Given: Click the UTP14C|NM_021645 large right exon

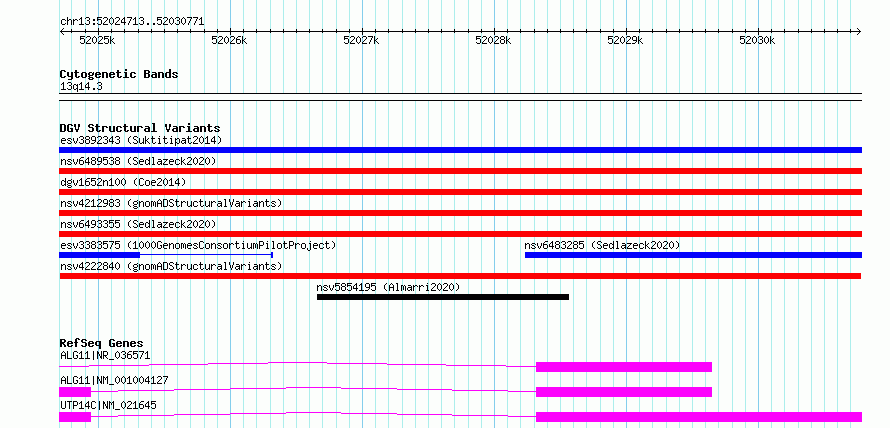Looking at the screenshot, I should [699, 417].
